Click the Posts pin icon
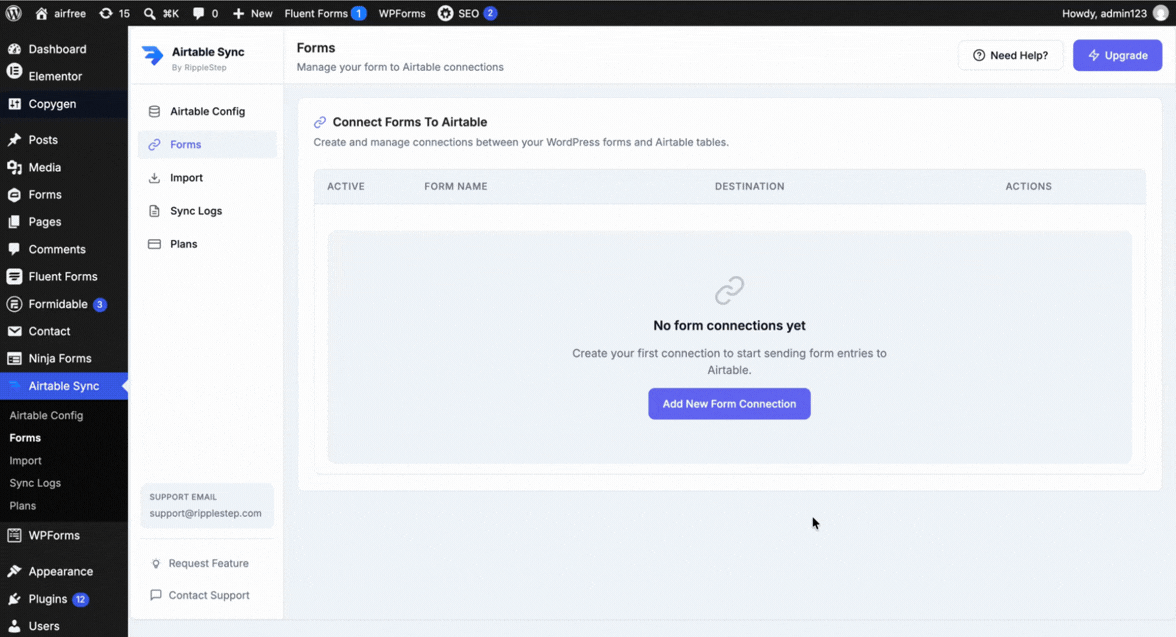Image resolution: width=1176 pixels, height=637 pixels. pyautogui.click(x=14, y=140)
